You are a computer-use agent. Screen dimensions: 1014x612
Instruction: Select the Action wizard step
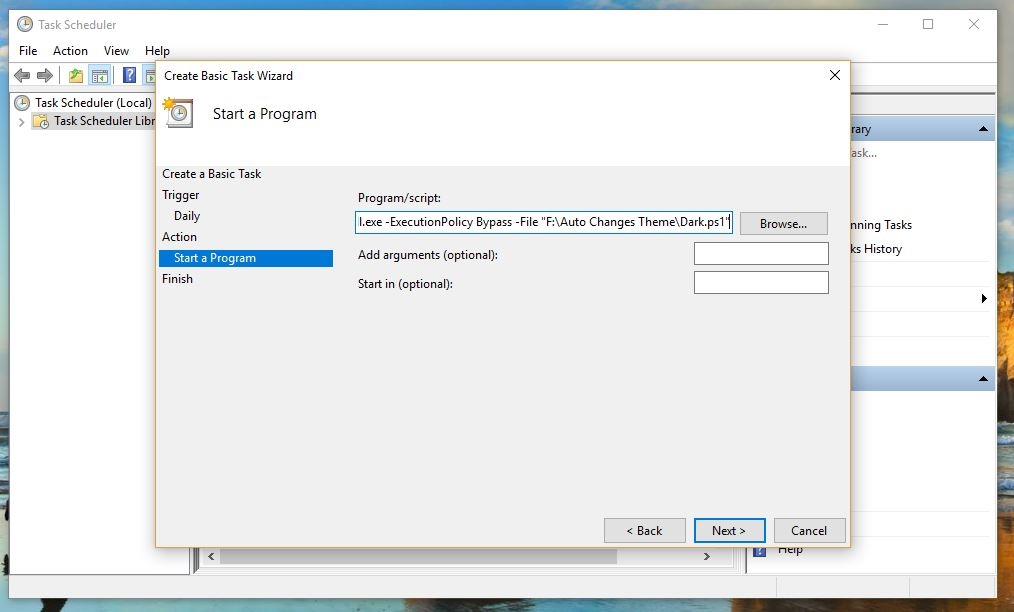tap(179, 237)
